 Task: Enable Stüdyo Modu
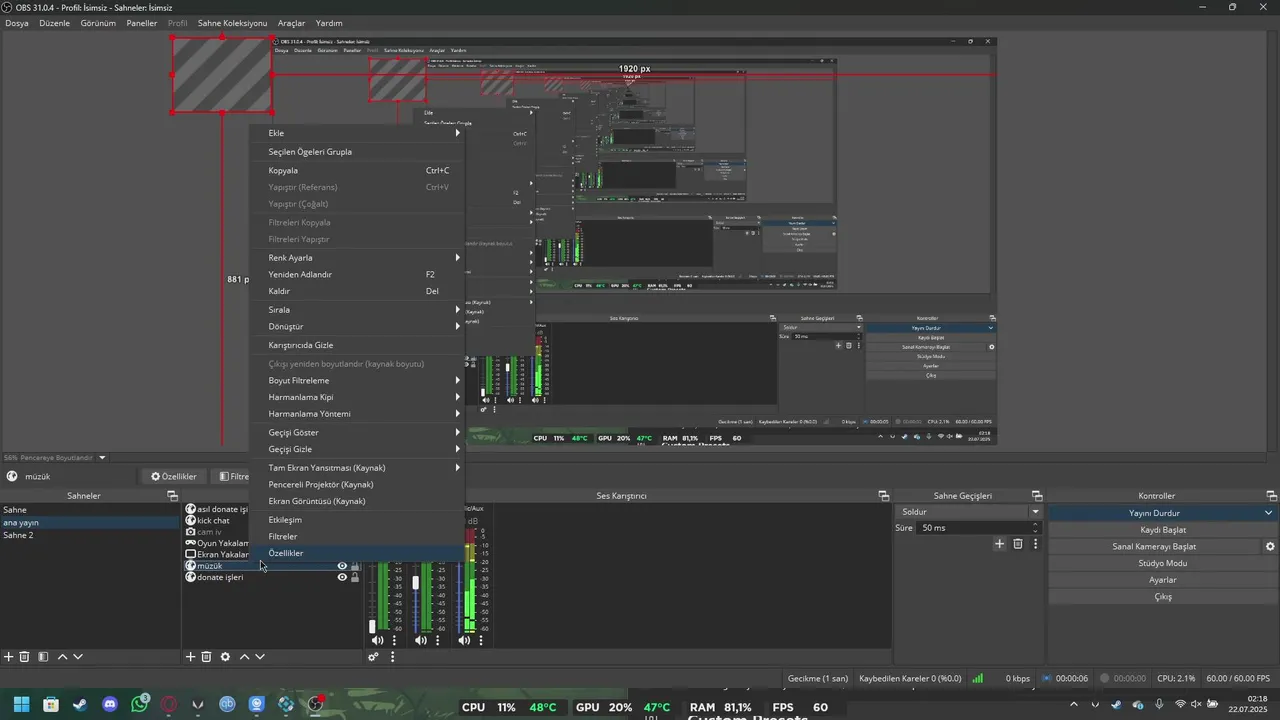[1163, 563]
